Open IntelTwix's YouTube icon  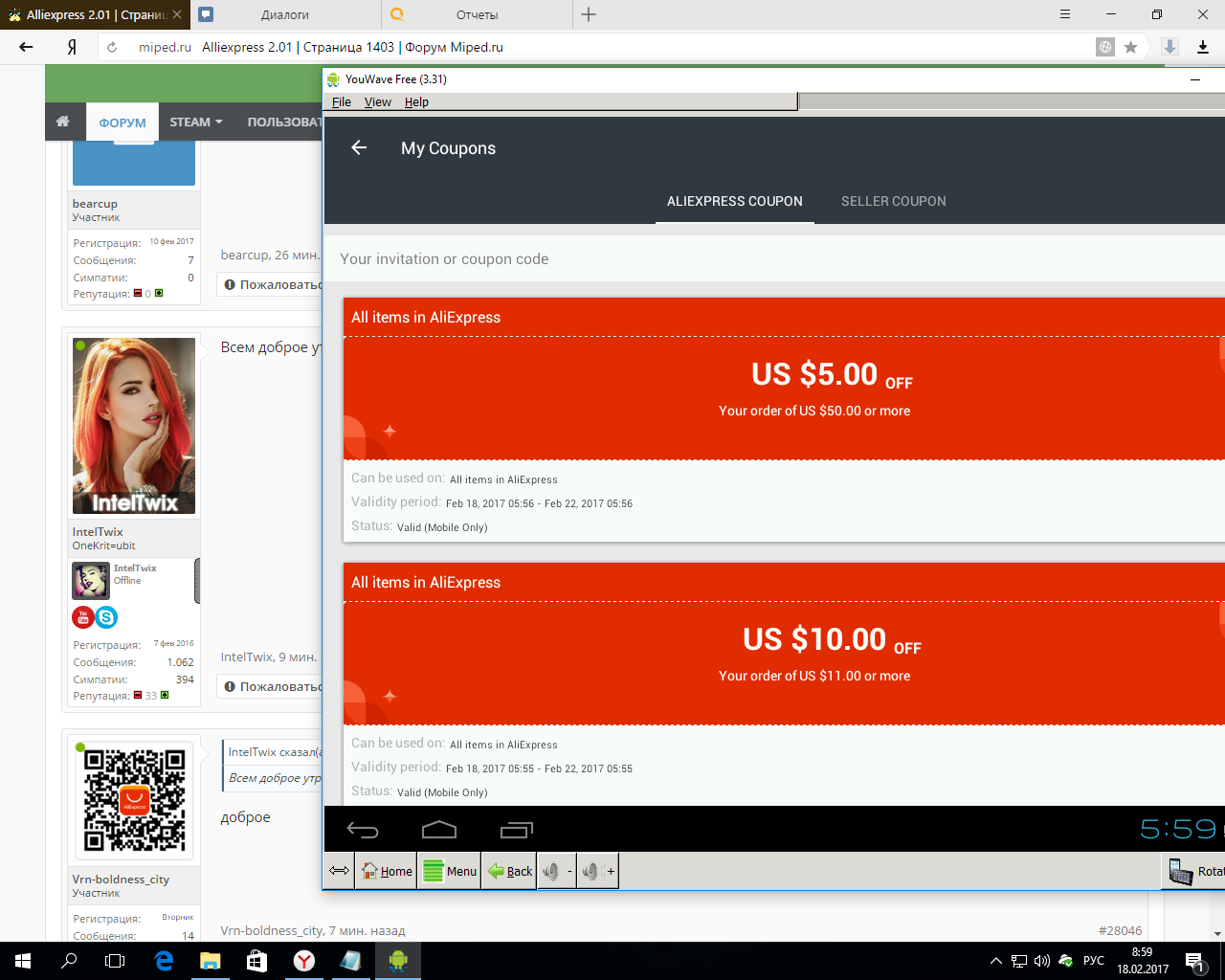(x=83, y=617)
